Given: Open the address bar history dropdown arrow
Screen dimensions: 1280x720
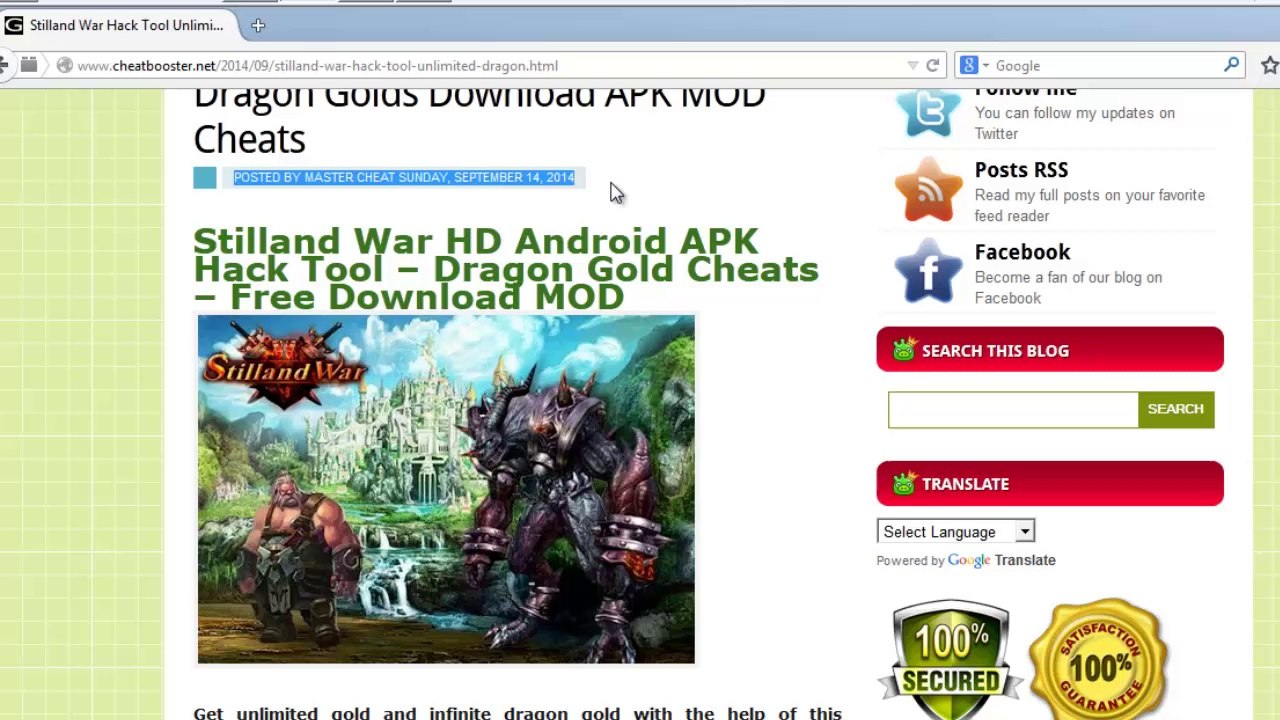Looking at the screenshot, I should (x=912, y=66).
